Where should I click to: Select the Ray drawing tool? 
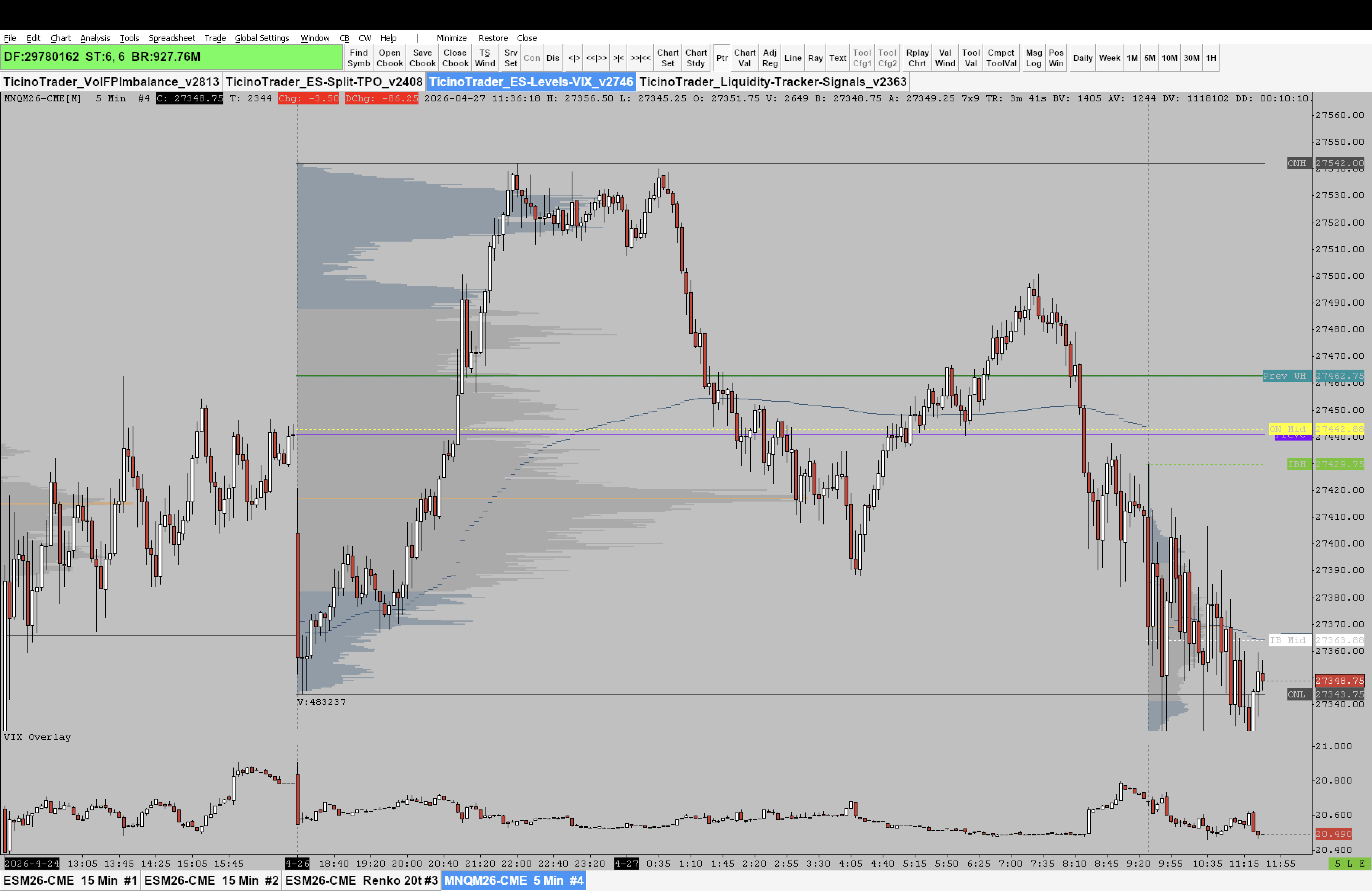[814, 58]
